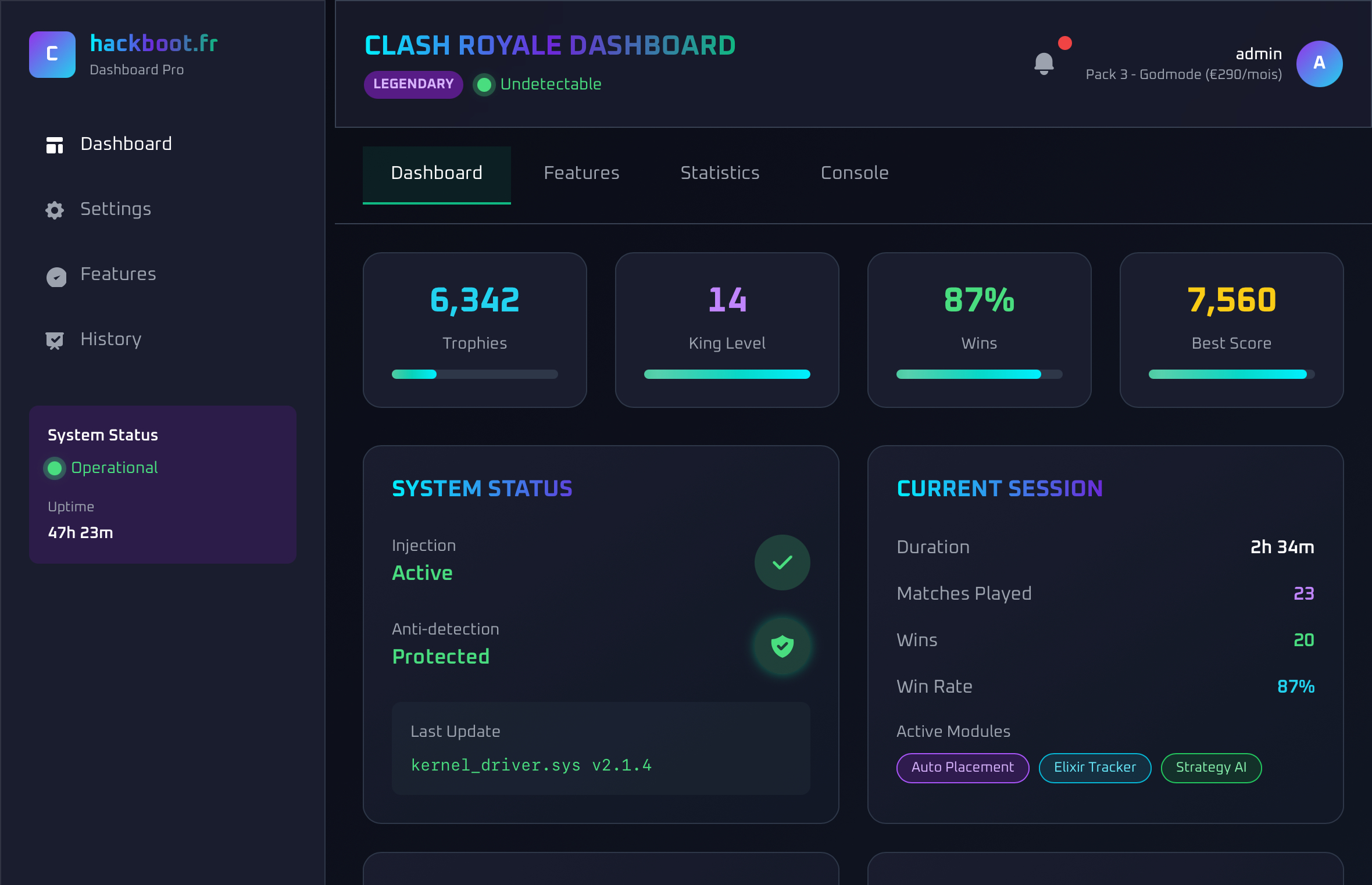This screenshot has width=1372, height=885.
Task: Click the Last Update label
Action: 455,732
